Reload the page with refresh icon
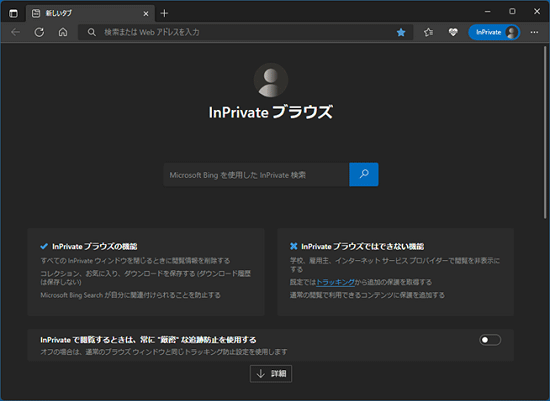550x401 pixels. pyautogui.click(x=39, y=32)
